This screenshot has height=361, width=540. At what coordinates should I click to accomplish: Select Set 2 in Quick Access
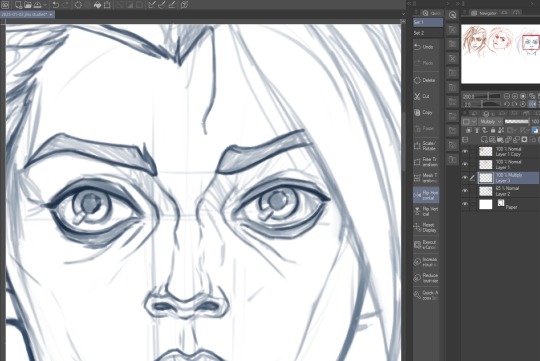coord(428,33)
